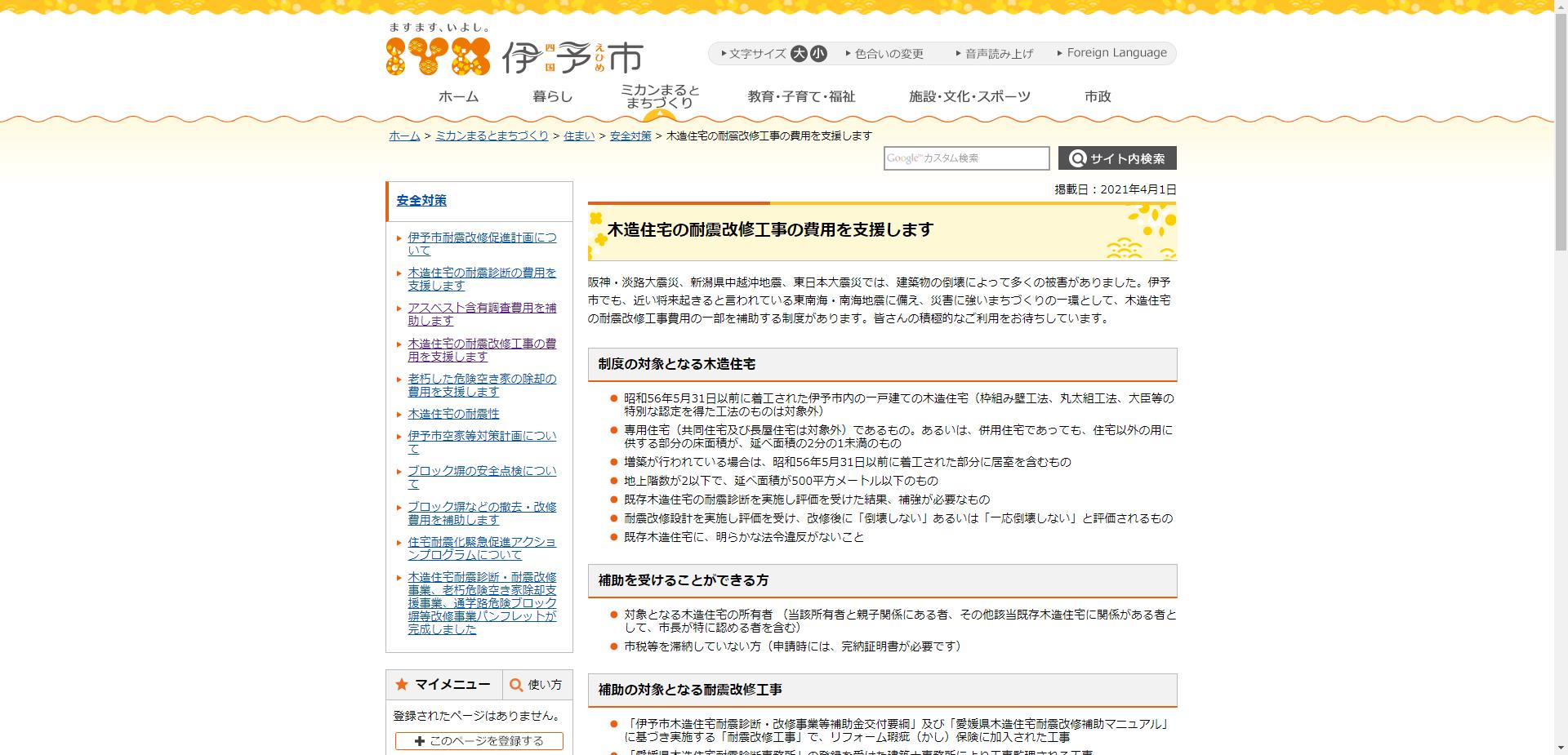Image resolution: width=1568 pixels, height=755 pixels.
Task: Click 安全対策 in the breadcrumb trail
Action: pos(630,135)
